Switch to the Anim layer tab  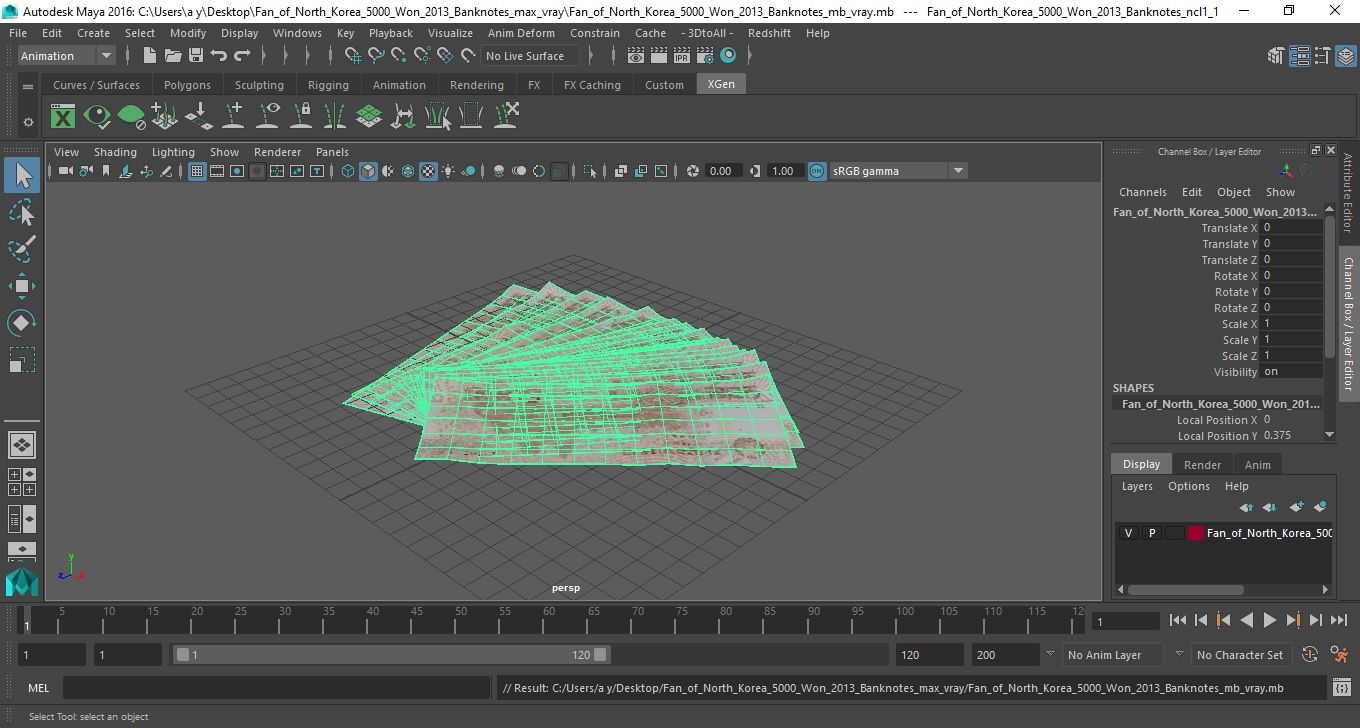1257,465
